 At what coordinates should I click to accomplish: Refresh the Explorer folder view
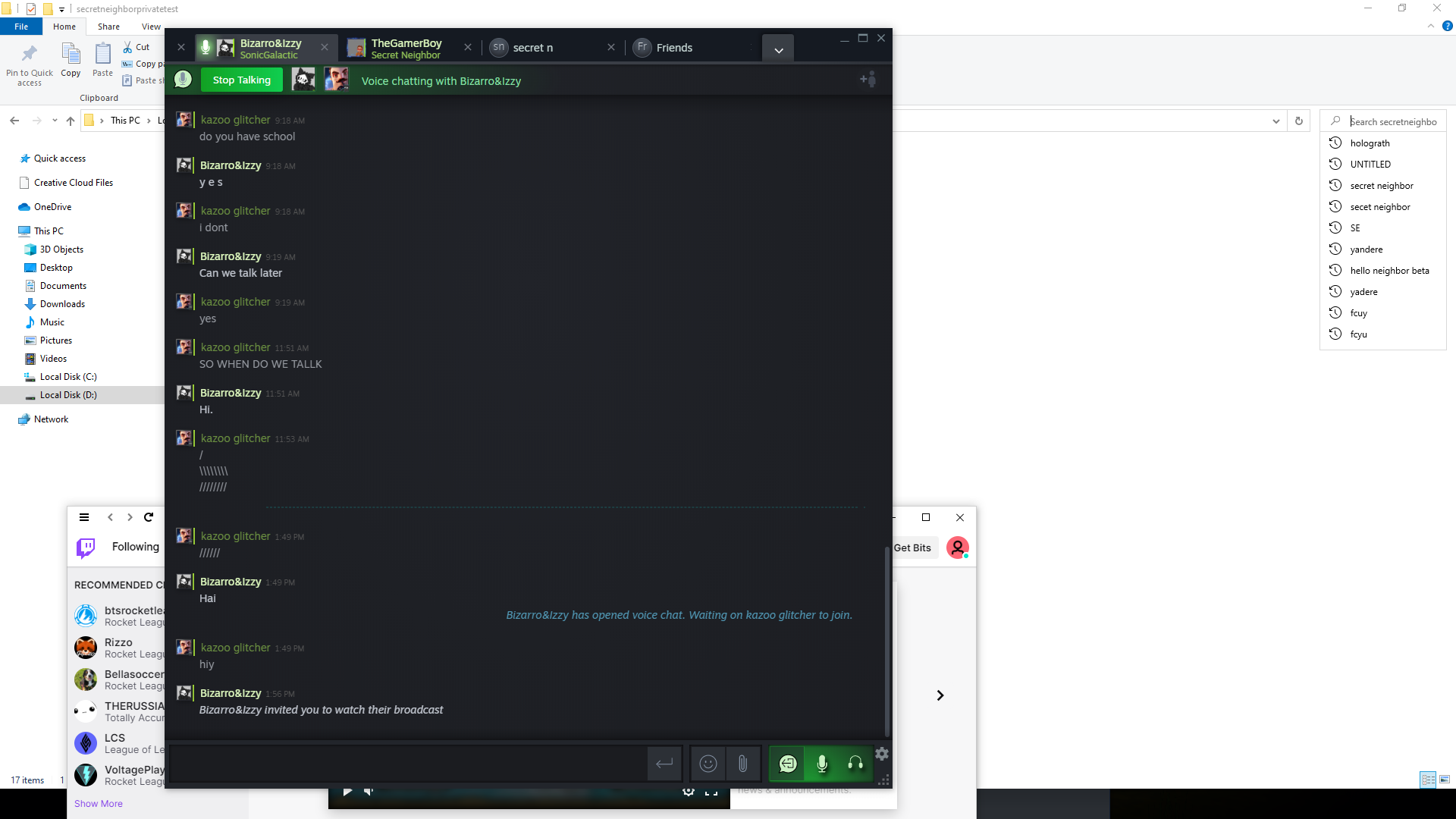coord(1299,121)
